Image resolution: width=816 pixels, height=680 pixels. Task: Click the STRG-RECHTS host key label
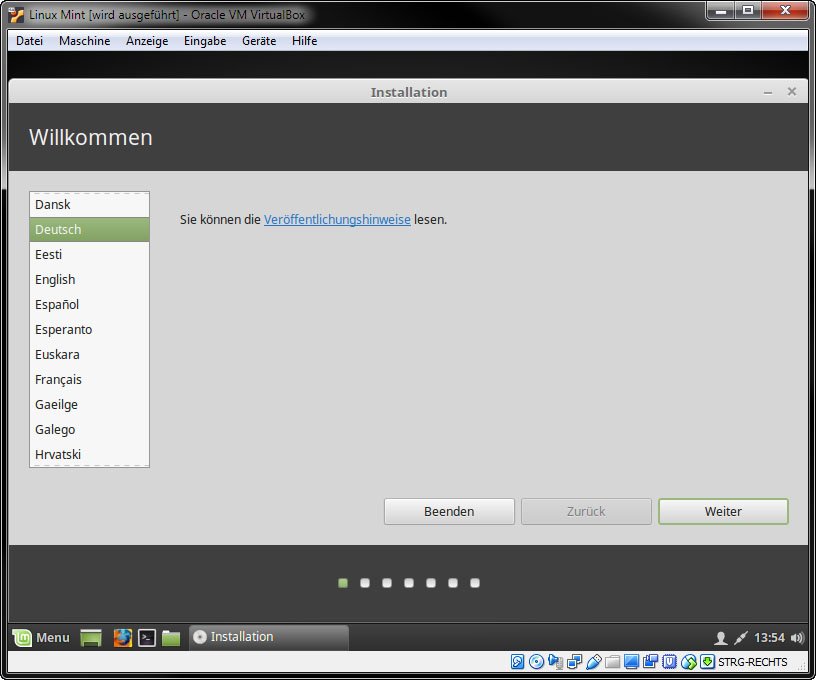tap(753, 662)
